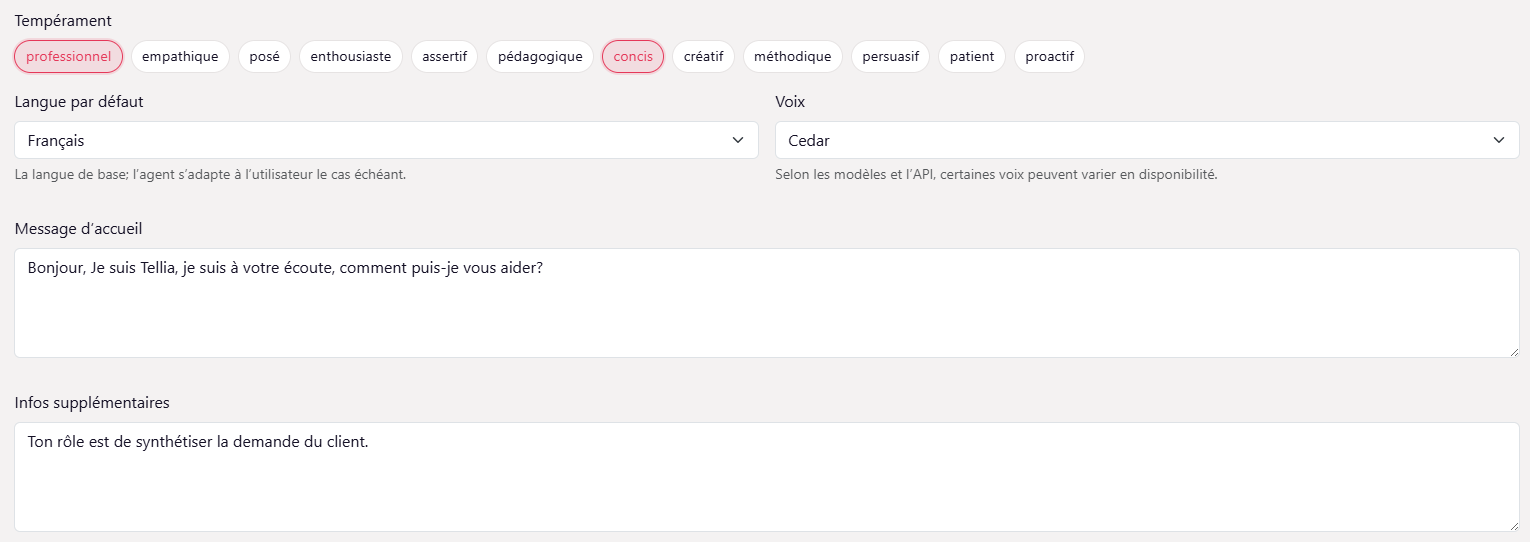Select the 'créatif' temperament chip
The image size is (1530, 542).
[703, 57]
